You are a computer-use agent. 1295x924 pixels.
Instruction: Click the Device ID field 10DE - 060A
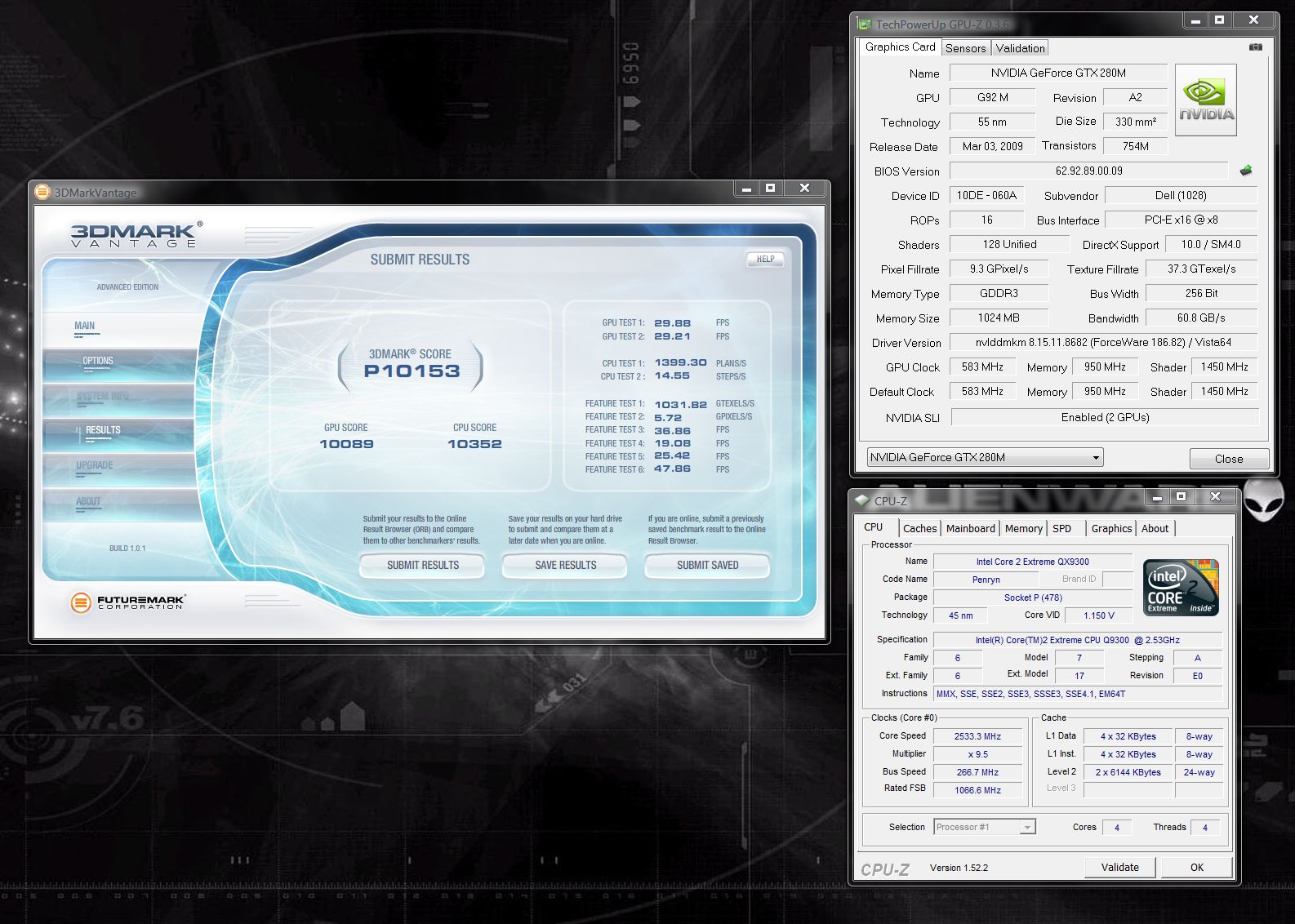pyautogui.click(x=986, y=195)
